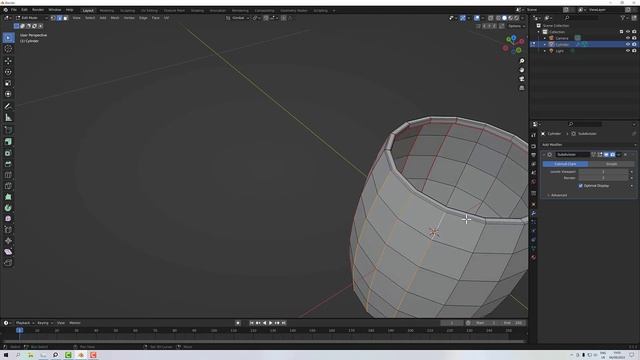The width and height of the screenshot is (640, 360).
Task: Hide the Cylinder object in viewport
Action: 628,44
